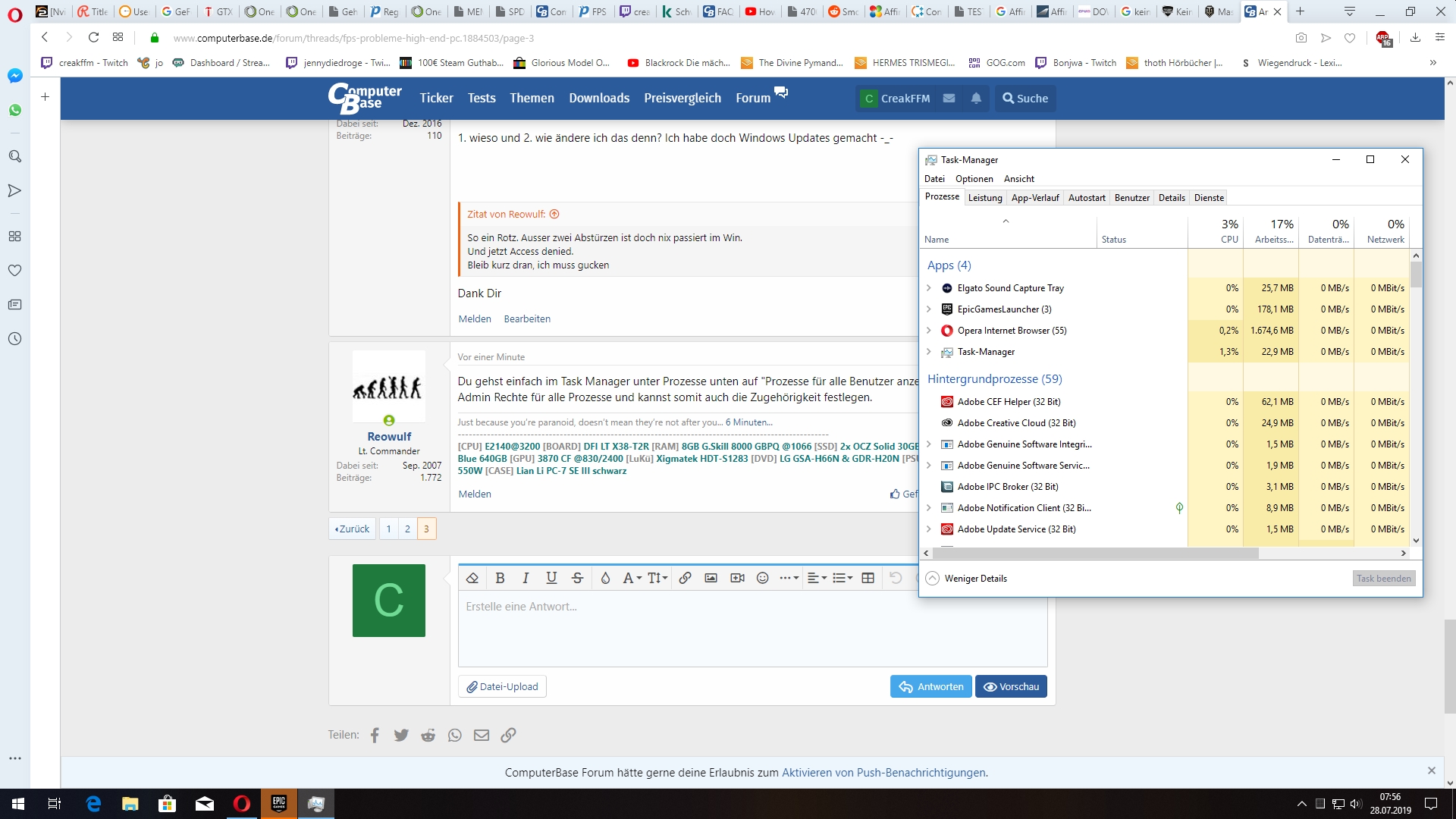Click Antworten button to post reply
This screenshot has height=819, width=1456.
[x=931, y=686]
